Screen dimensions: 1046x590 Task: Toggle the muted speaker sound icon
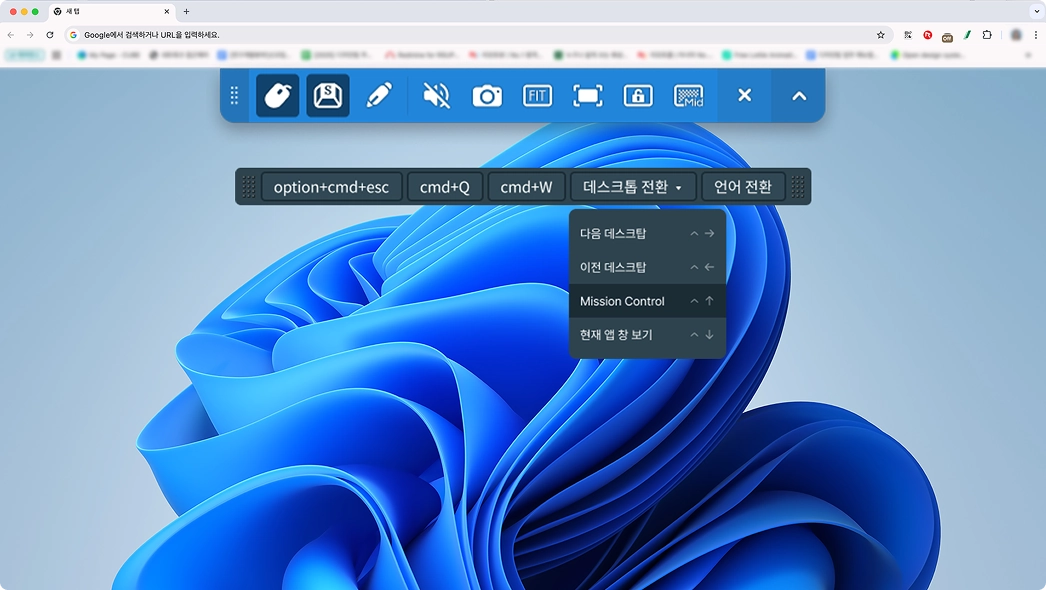436,96
